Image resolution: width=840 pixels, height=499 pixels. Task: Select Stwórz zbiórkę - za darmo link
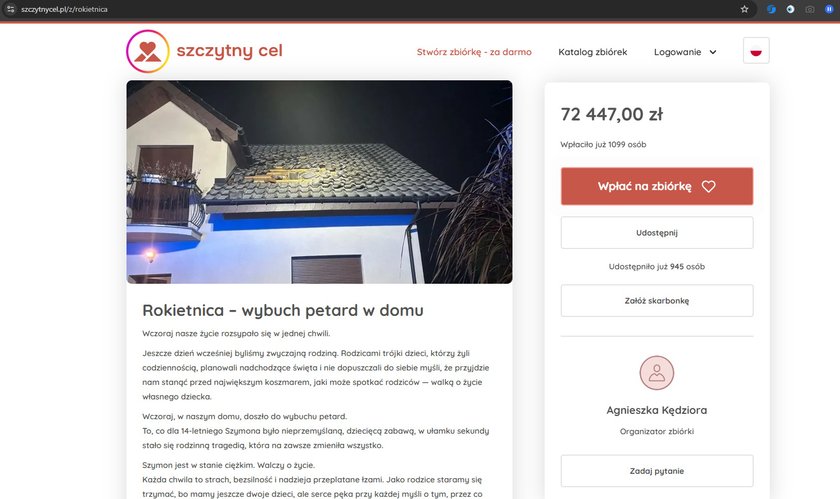[x=474, y=52]
